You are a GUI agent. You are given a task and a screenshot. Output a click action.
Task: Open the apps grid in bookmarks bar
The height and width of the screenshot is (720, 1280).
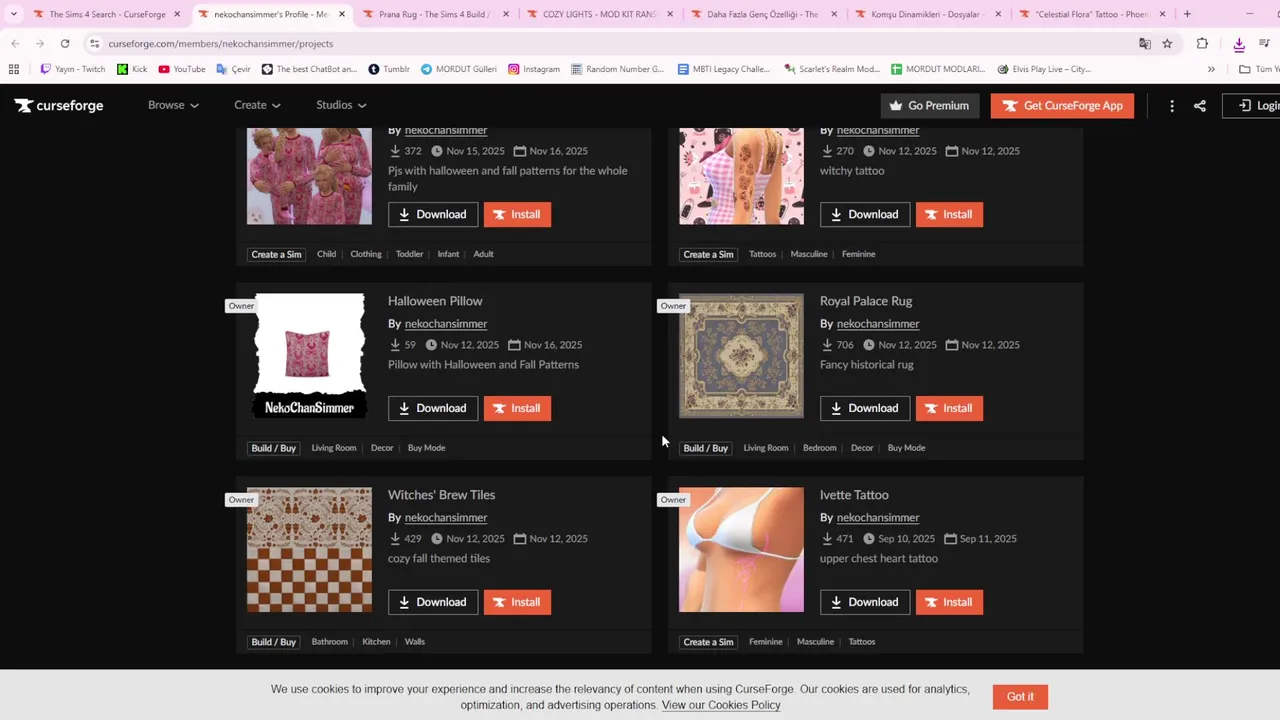coord(13,69)
